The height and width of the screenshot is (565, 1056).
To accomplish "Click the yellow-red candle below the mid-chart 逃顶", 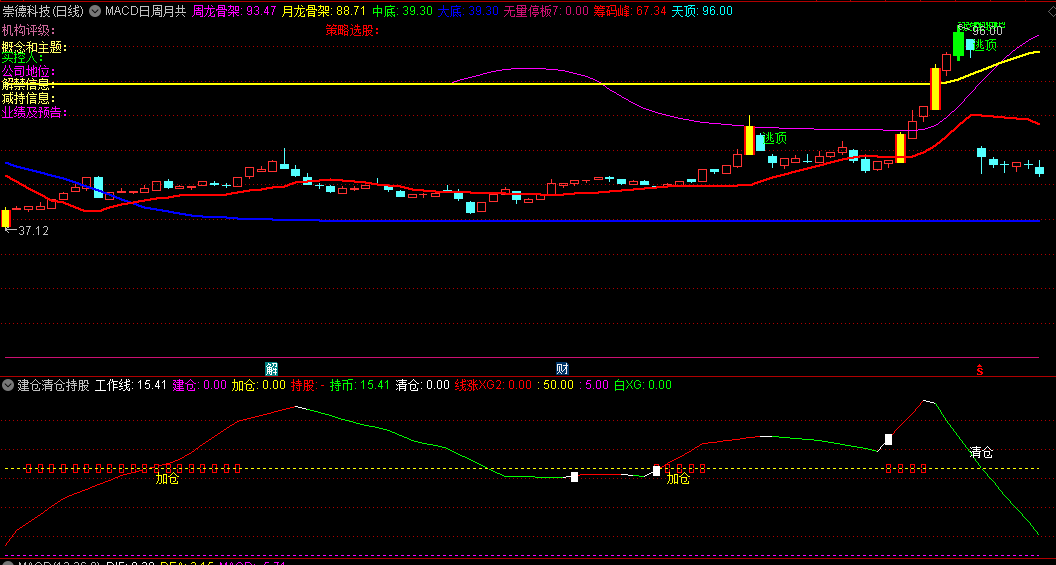I will 749,140.
